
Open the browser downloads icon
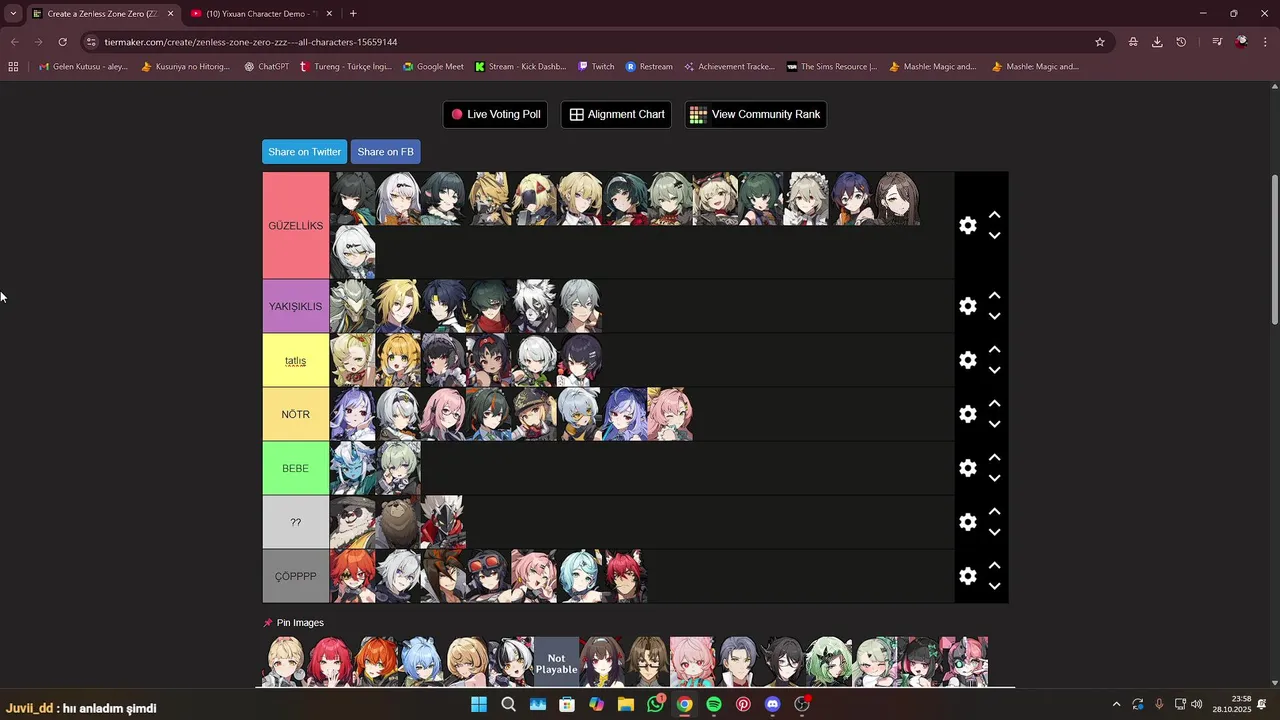coord(1157,42)
